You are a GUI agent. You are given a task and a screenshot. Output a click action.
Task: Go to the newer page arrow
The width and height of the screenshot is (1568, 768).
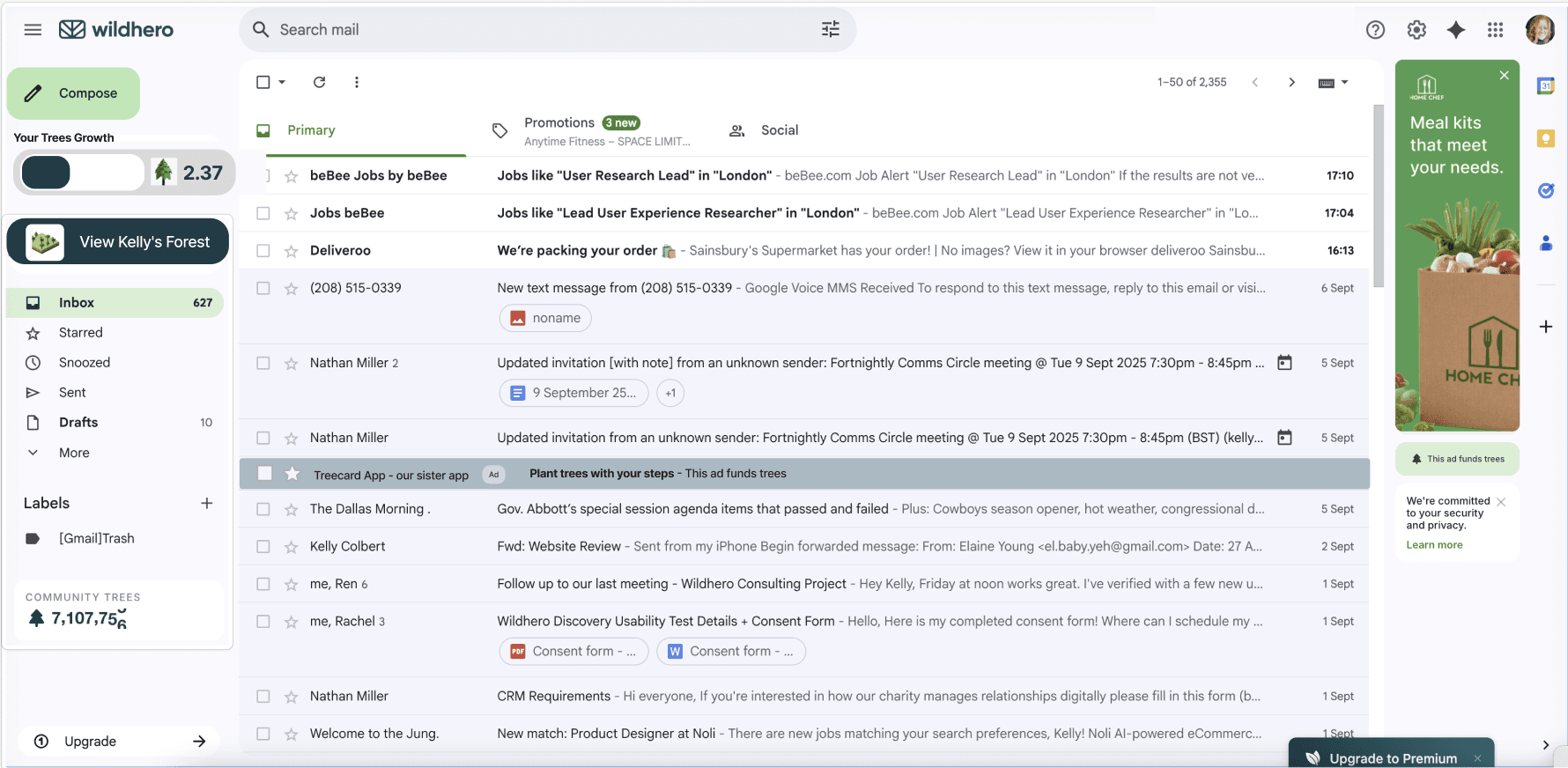pyautogui.click(x=1255, y=82)
